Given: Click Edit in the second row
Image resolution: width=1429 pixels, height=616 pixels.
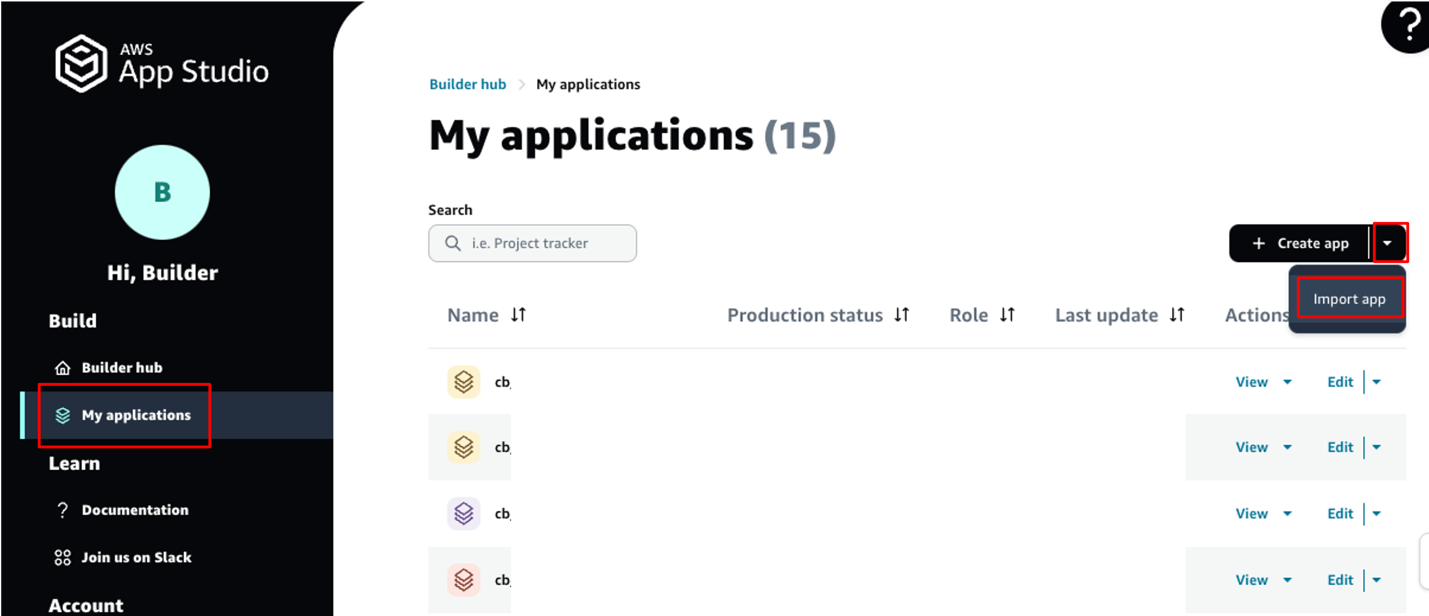Looking at the screenshot, I should tap(1340, 448).
